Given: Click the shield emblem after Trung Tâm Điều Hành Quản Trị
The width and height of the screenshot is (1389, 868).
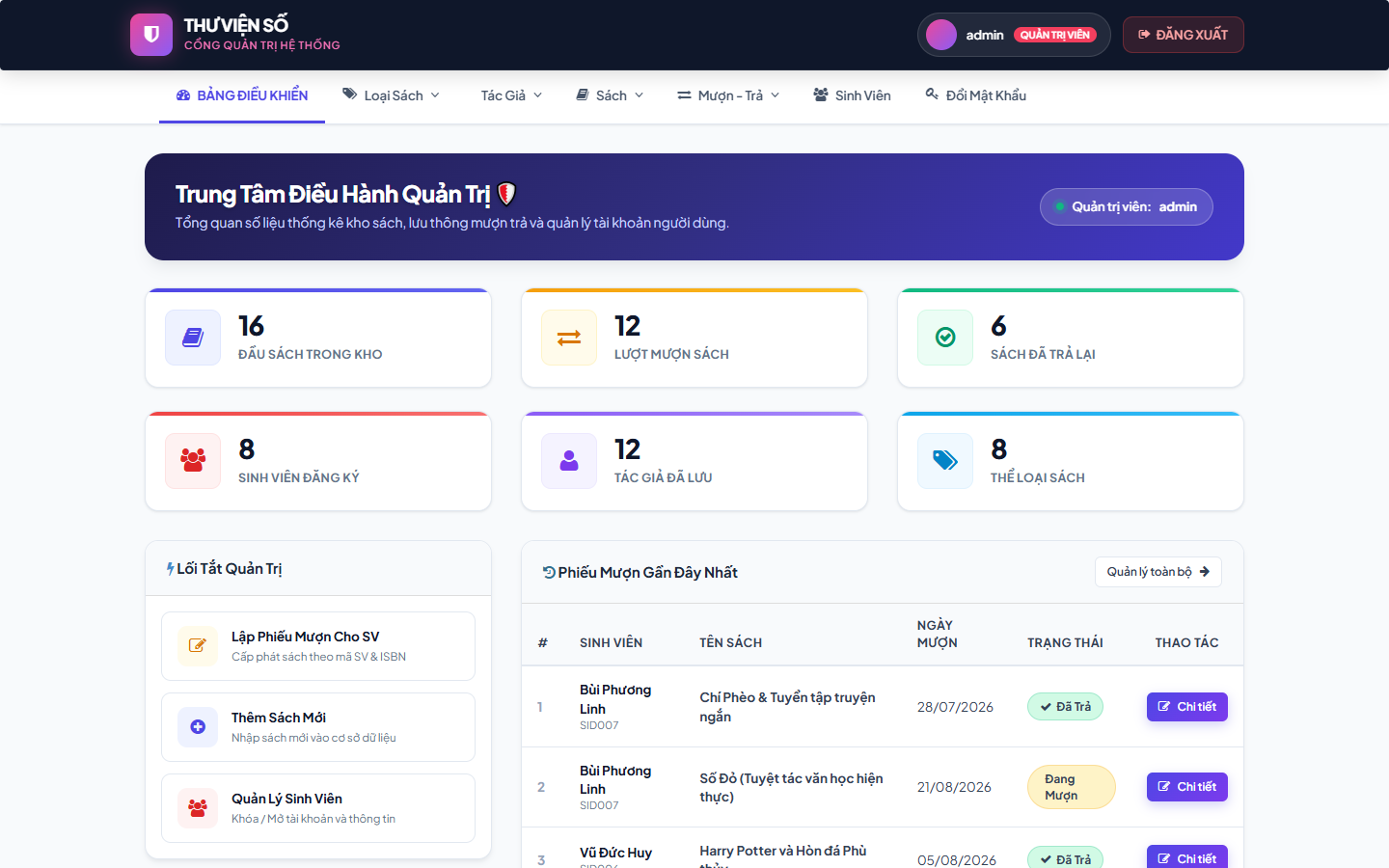Looking at the screenshot, I should [x=506, y=194].
